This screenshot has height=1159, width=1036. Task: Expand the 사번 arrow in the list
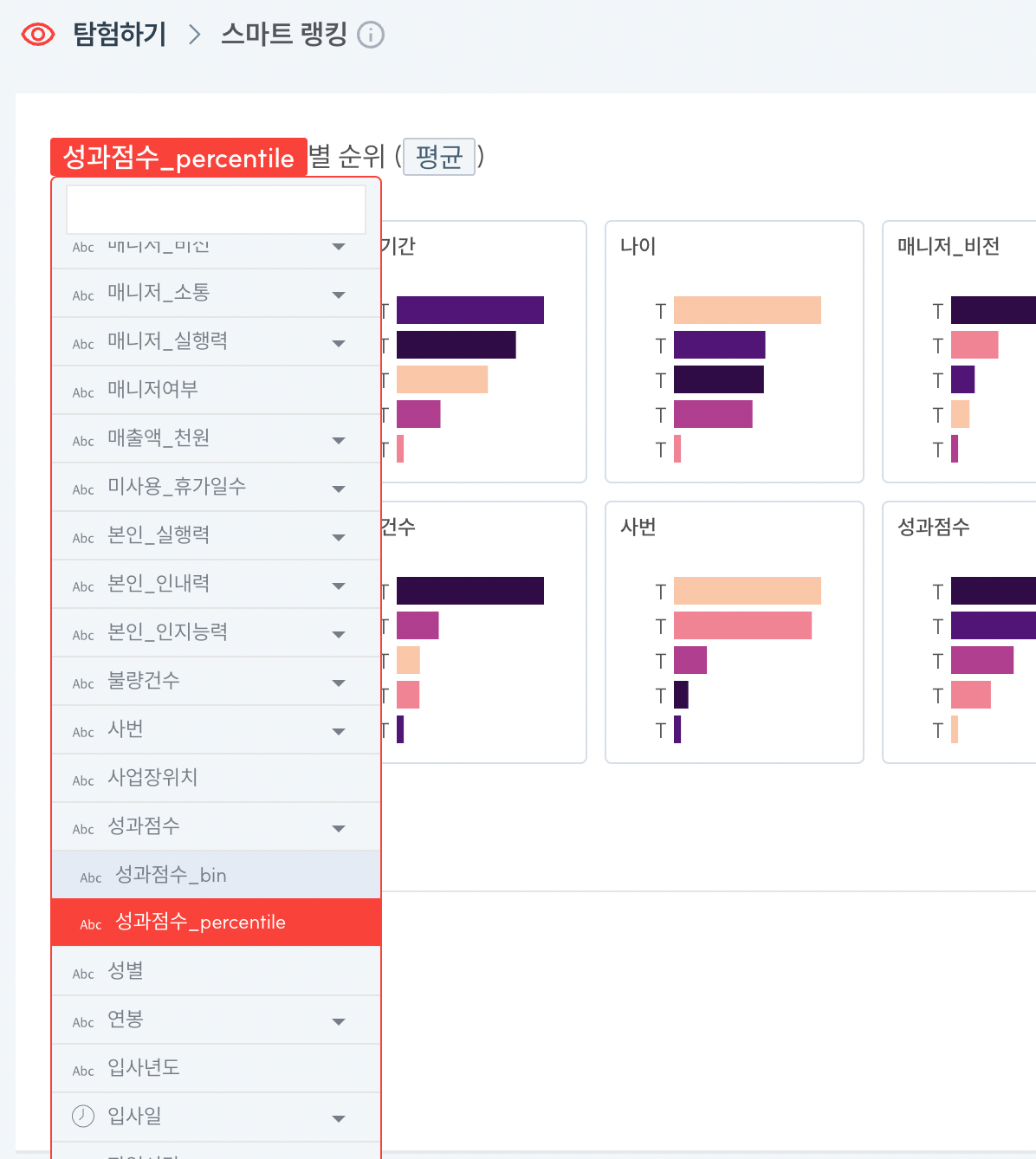point(339,731)
